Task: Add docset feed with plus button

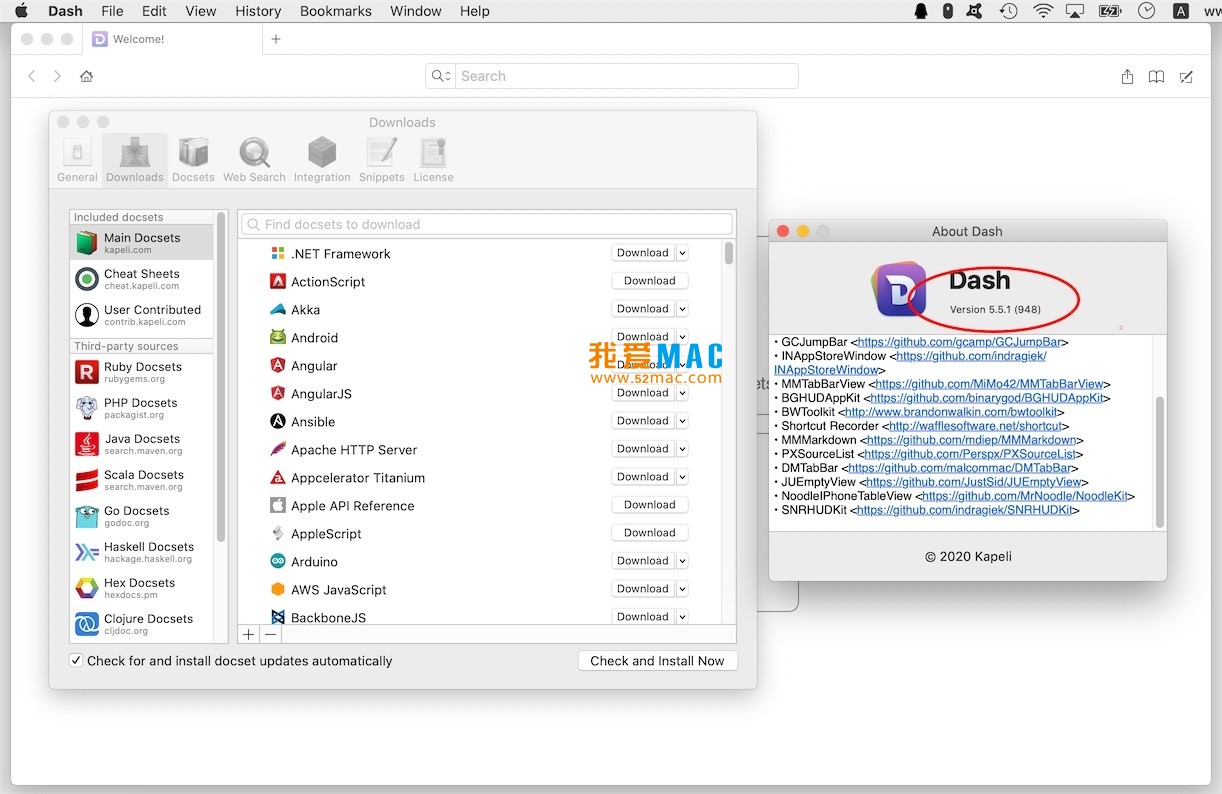Action: click(x=249, y=634)
